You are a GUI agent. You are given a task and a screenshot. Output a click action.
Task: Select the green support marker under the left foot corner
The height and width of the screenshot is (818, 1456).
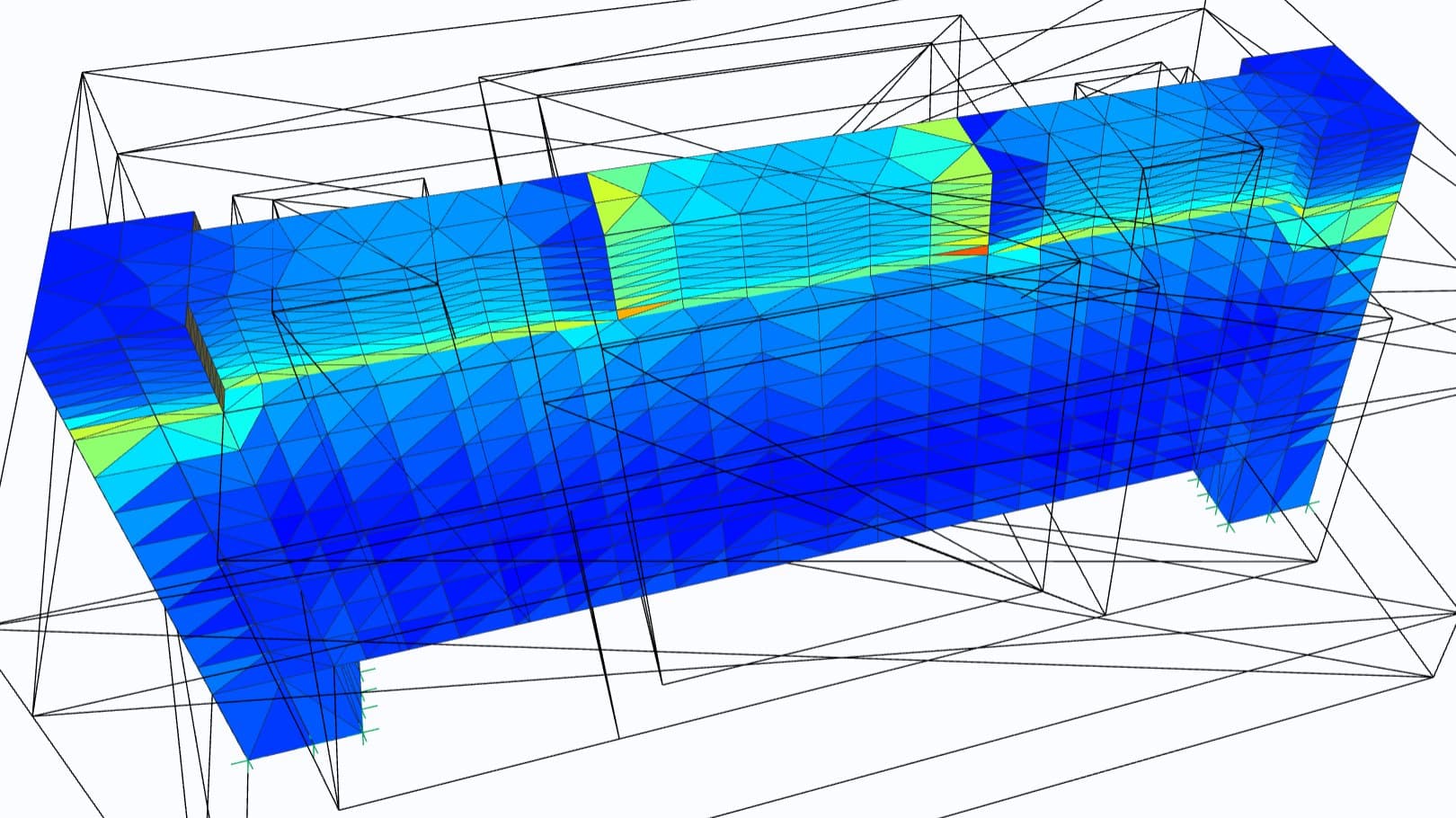248,763
